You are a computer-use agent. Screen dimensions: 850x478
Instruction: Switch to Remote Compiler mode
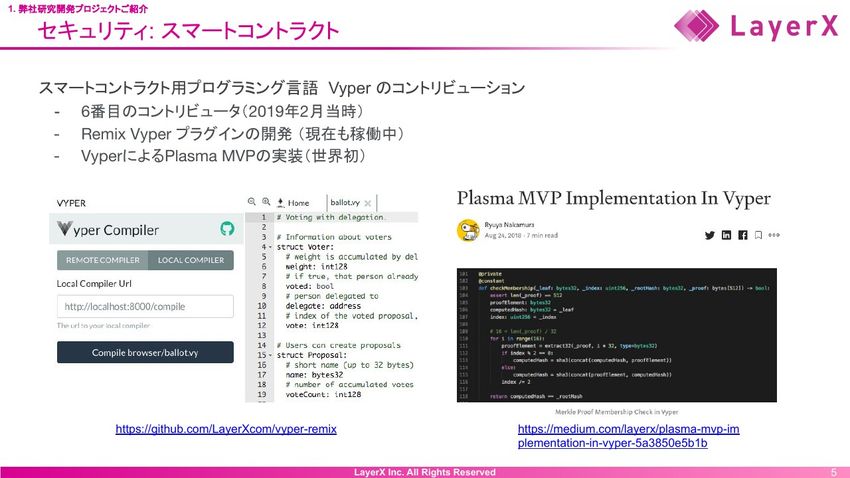click(103, 260)
